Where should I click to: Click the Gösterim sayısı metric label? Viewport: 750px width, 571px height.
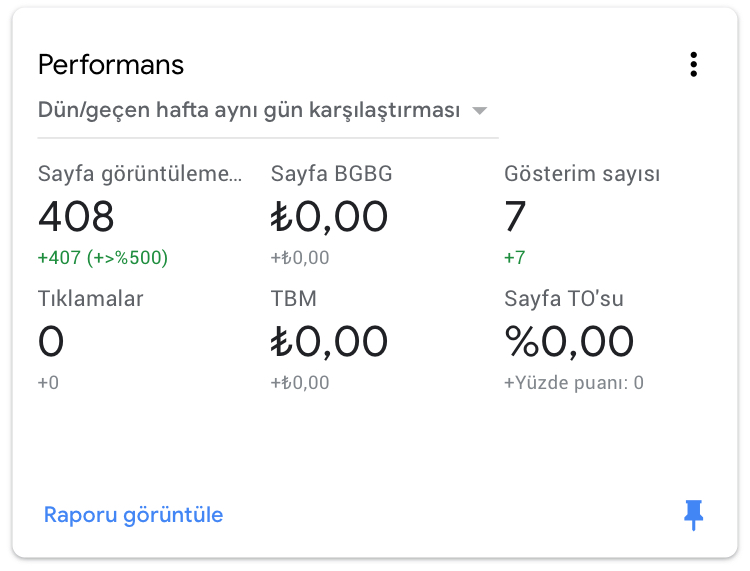click(x=582, y=174)
